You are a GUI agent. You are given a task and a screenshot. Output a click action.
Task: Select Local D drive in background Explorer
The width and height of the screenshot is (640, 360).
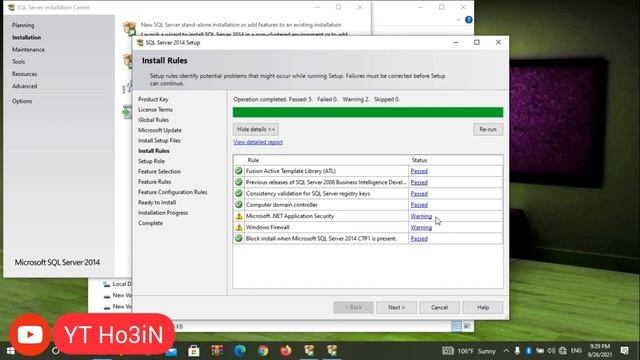click(x=117, y=284)
